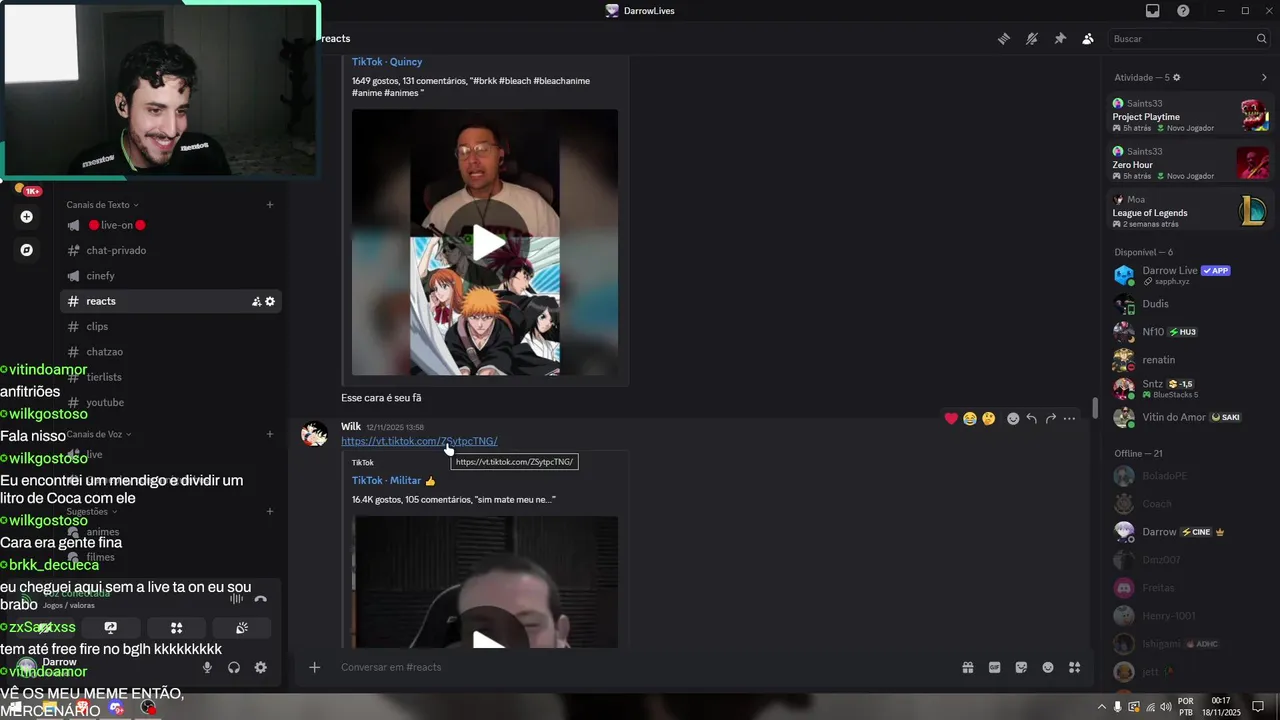This screenshot has width=1280, height=720.
Task: Toggle the member list icon
Action: pos(1088,39)
